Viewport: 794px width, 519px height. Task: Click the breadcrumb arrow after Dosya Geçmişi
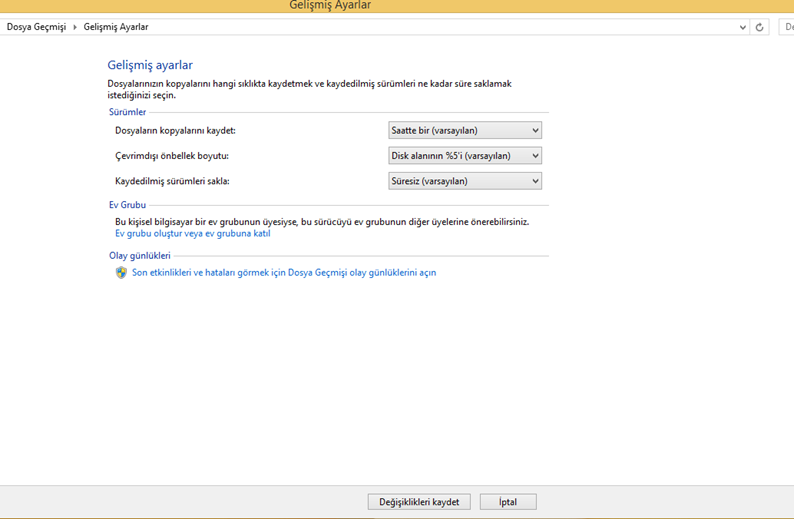pyautogui.click(x=75, y=27)
